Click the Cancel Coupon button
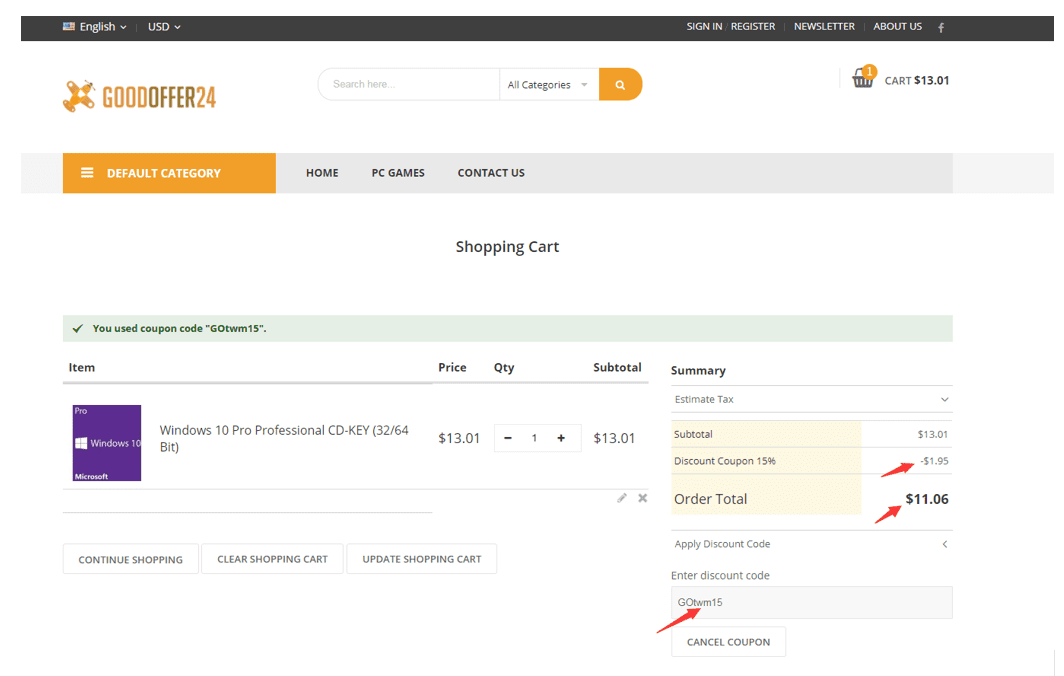The image size is (1064, 676). click(x=729, y=642)
